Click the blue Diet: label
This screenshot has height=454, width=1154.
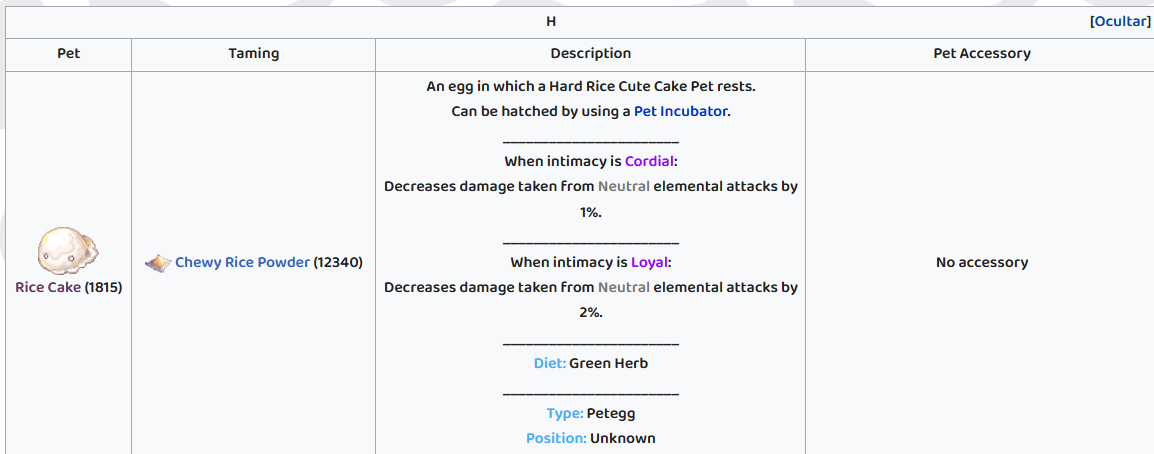[x=550, y=363]
